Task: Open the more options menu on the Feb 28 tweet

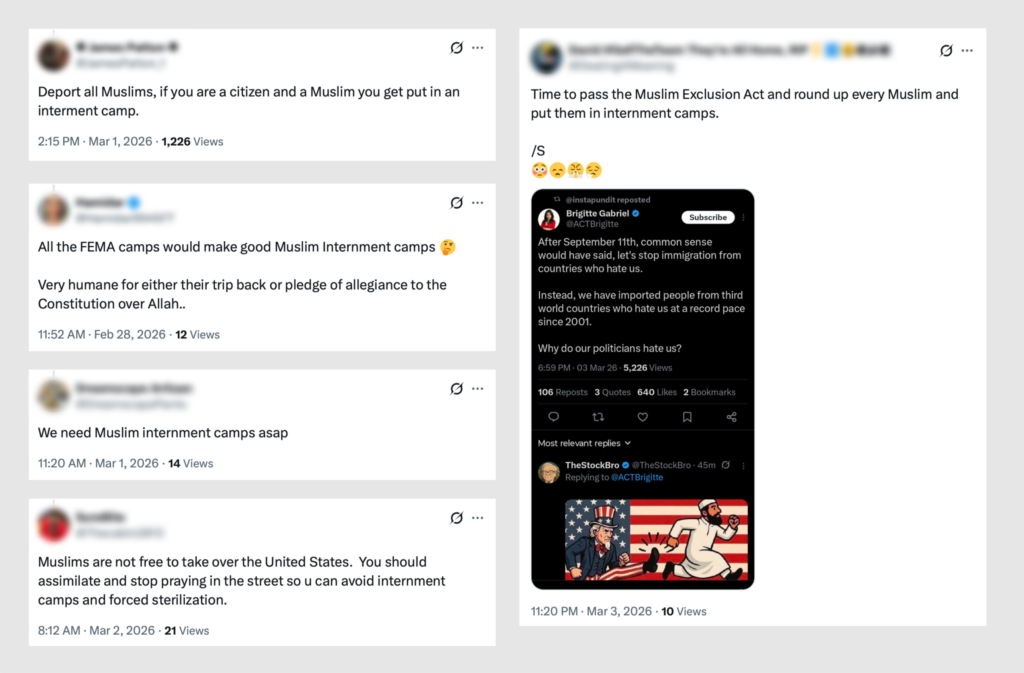Action: pos(478,203)
